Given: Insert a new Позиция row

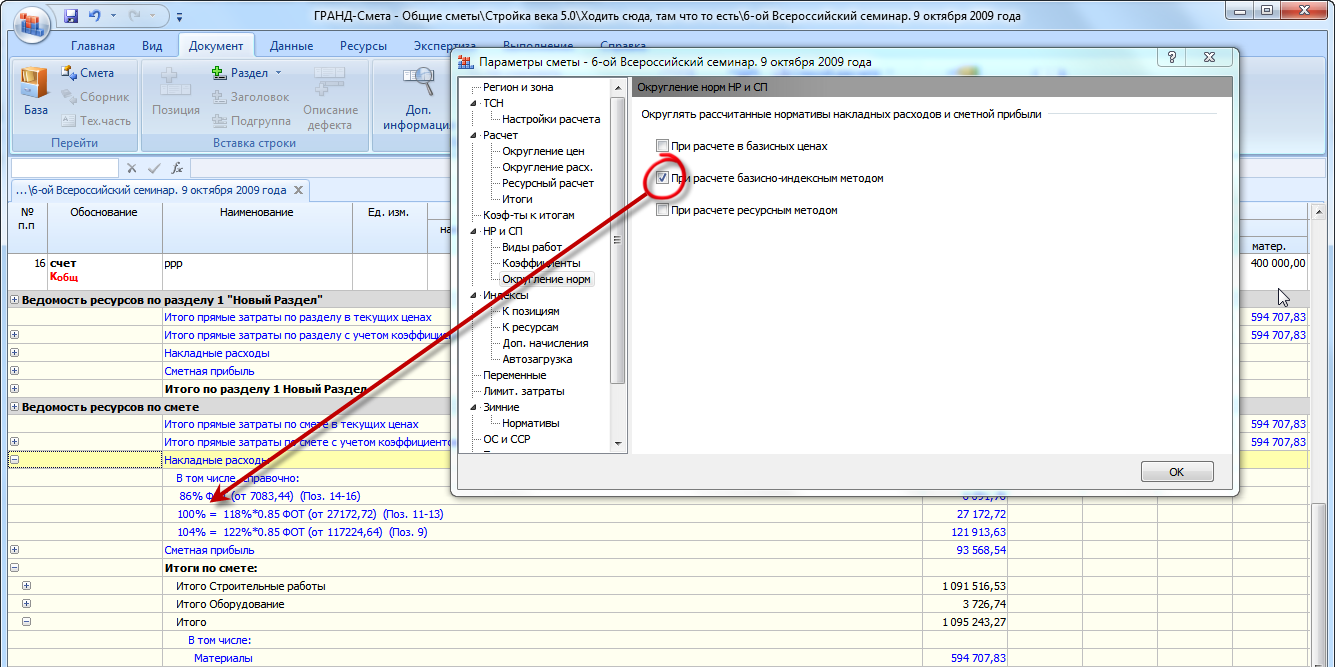Looking at the screenshot, I should click(175, 90).
